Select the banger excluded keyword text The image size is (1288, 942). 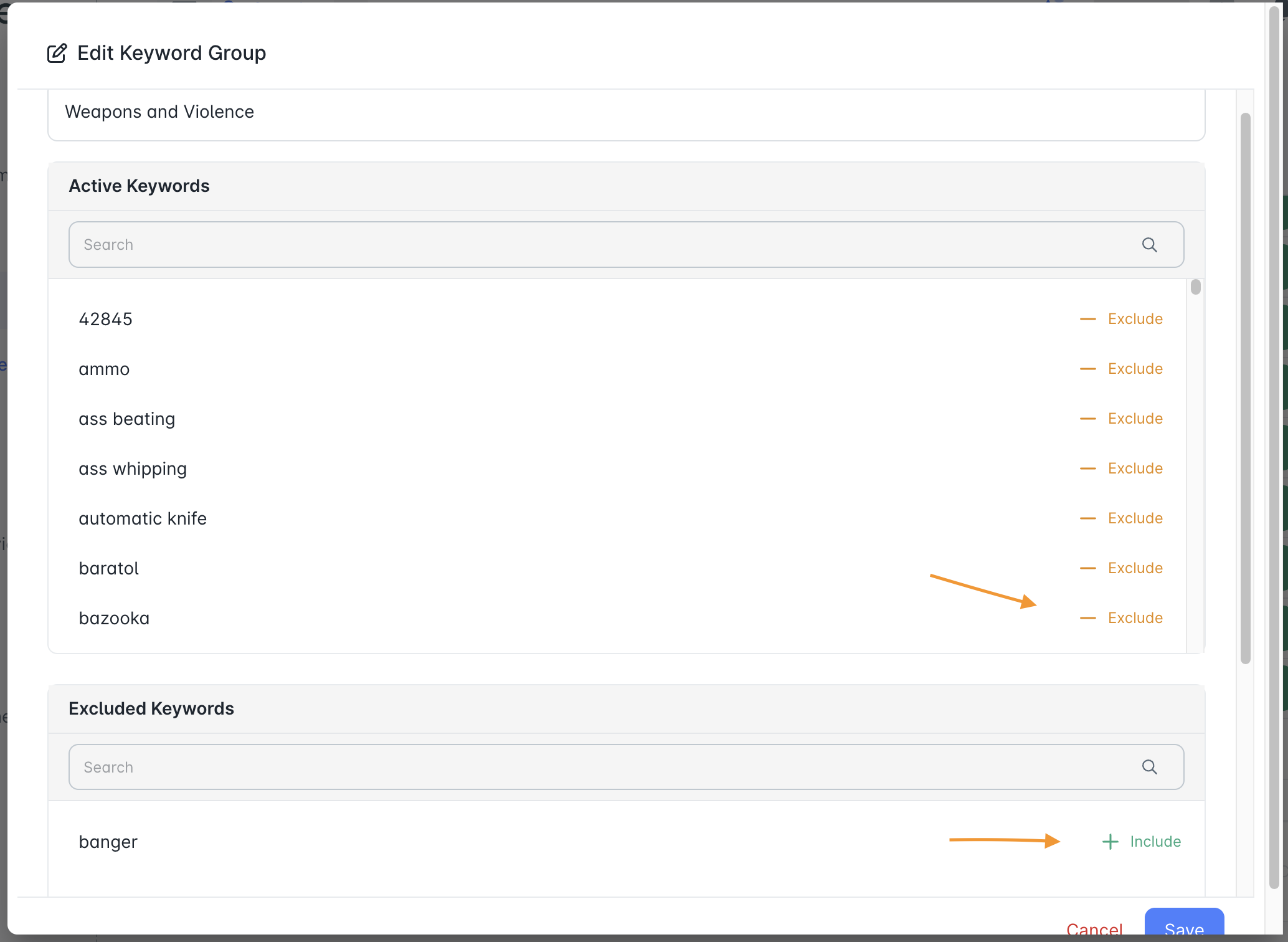108,842
